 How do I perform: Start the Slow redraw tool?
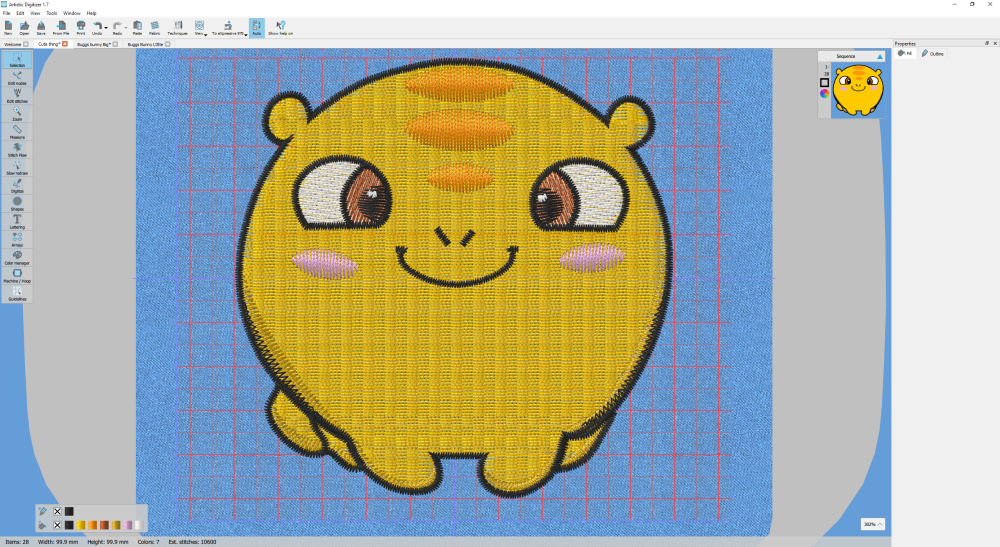(x=17, y=168)
